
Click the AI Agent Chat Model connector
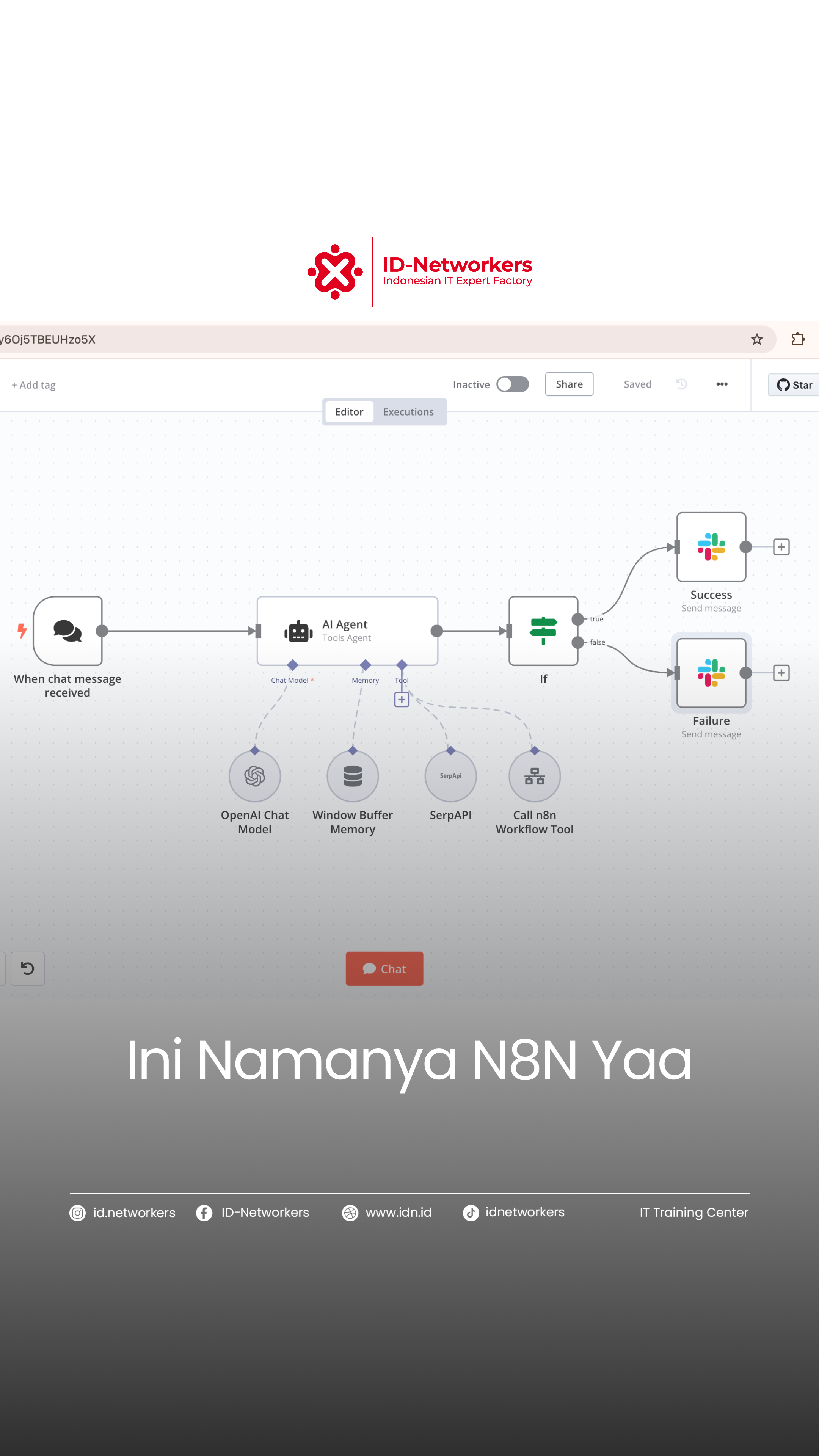click(x=293, y=665)
